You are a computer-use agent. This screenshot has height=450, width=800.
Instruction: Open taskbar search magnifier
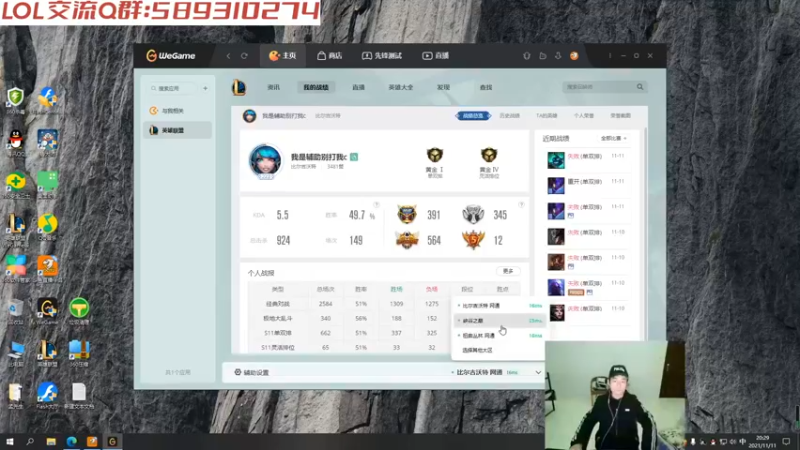pos(30,441)
